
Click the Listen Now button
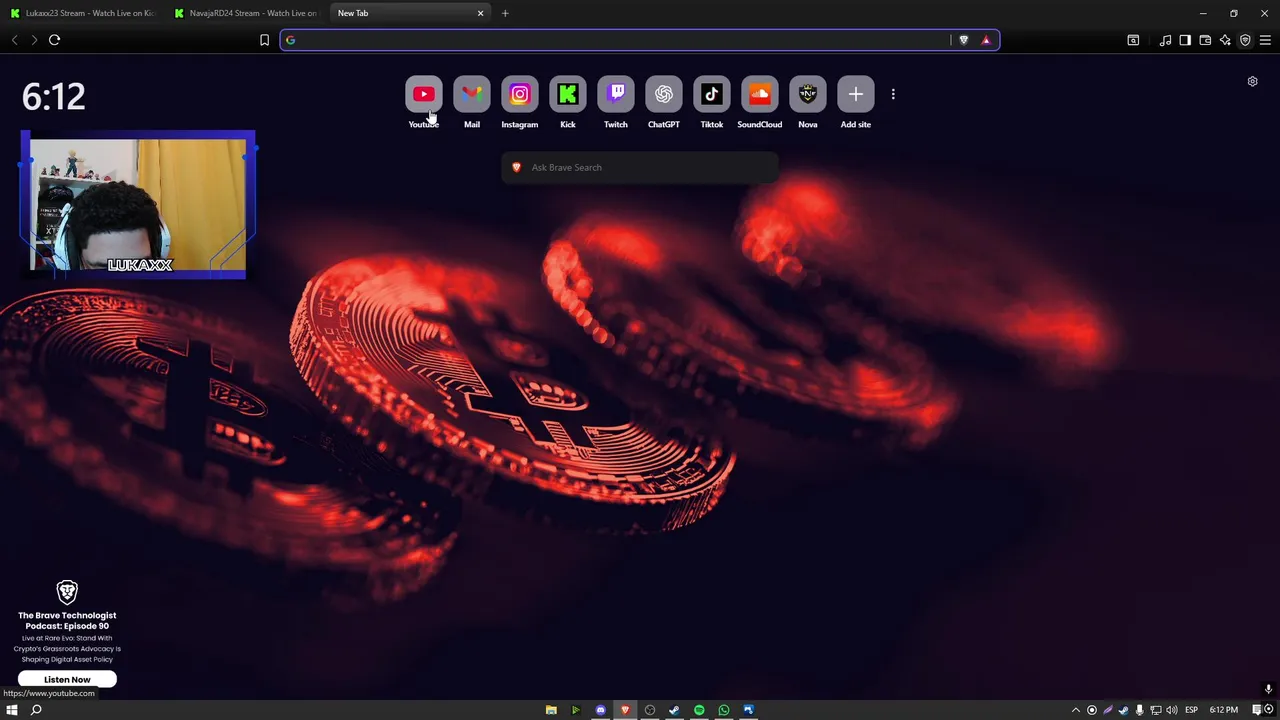pos(67,679)
